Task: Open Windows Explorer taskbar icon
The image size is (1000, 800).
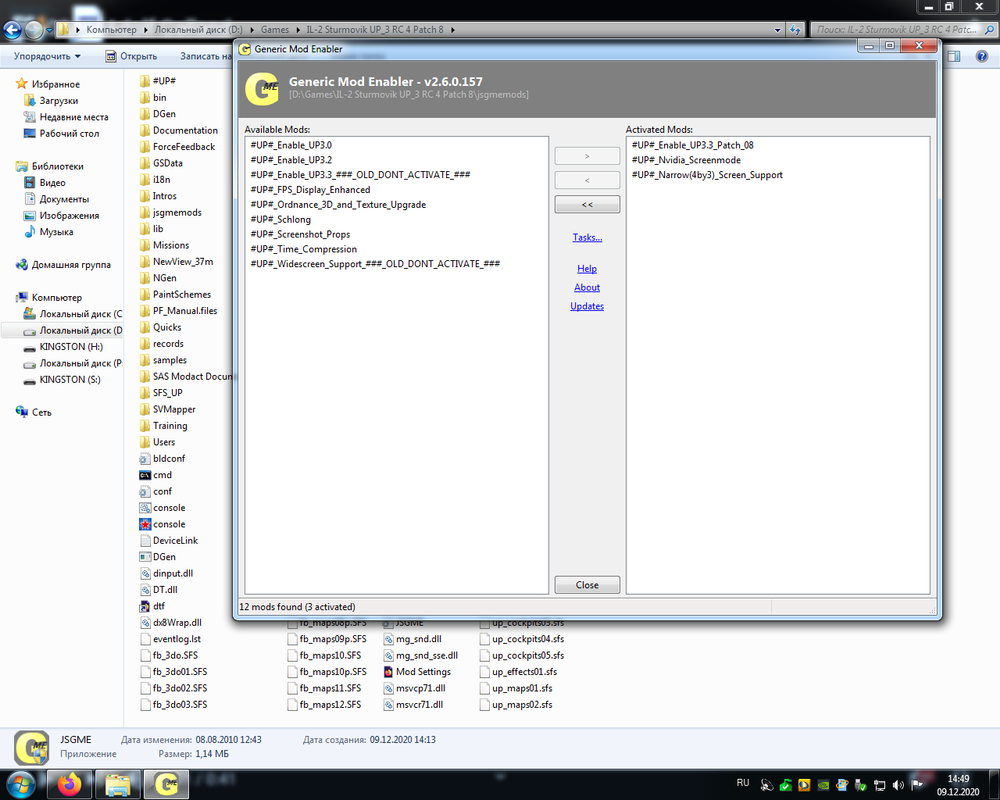Action: 118,784
